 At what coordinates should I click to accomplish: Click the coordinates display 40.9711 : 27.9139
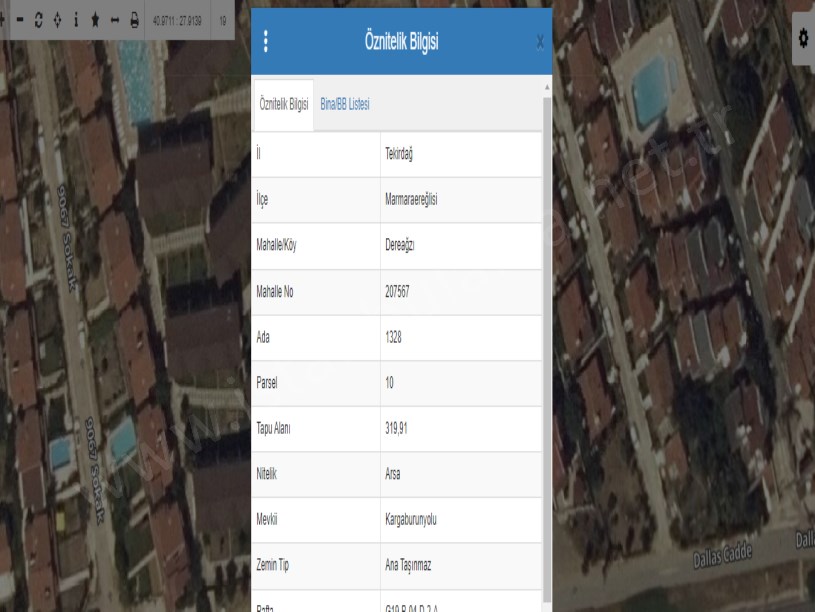pos(178,20)
